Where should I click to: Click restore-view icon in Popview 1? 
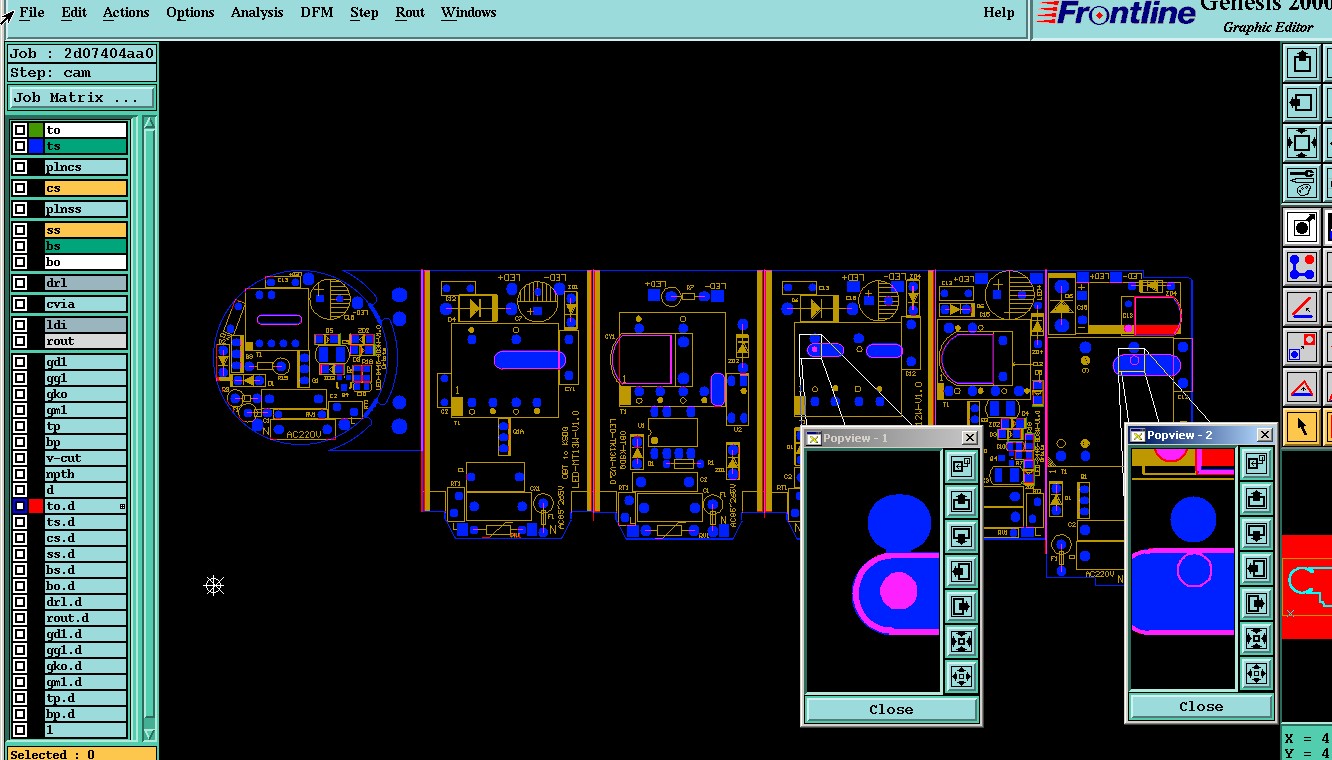tap(961, 465)
